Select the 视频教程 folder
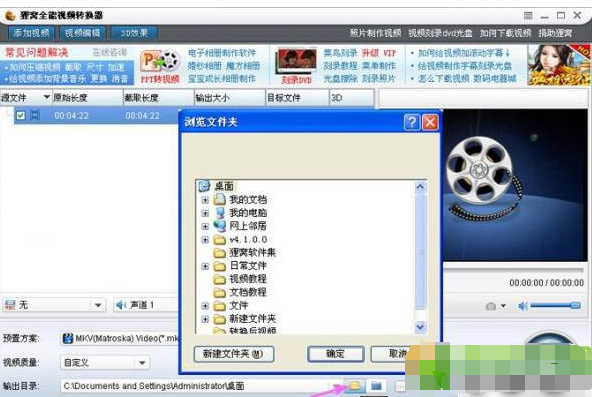Screen dimensions: 592x397 tap(248, 279)
